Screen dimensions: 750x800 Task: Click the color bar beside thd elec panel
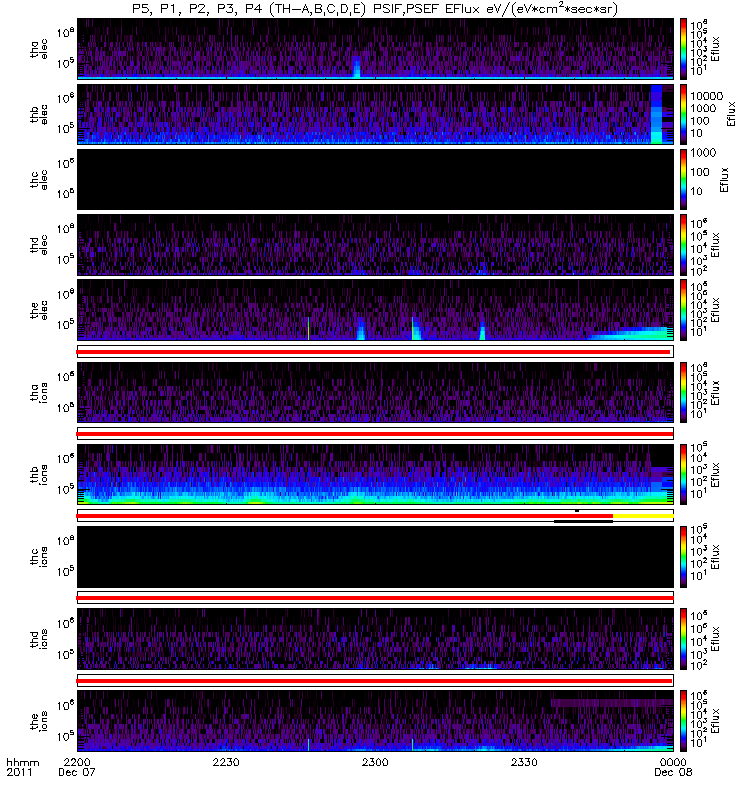click(684, 245)
